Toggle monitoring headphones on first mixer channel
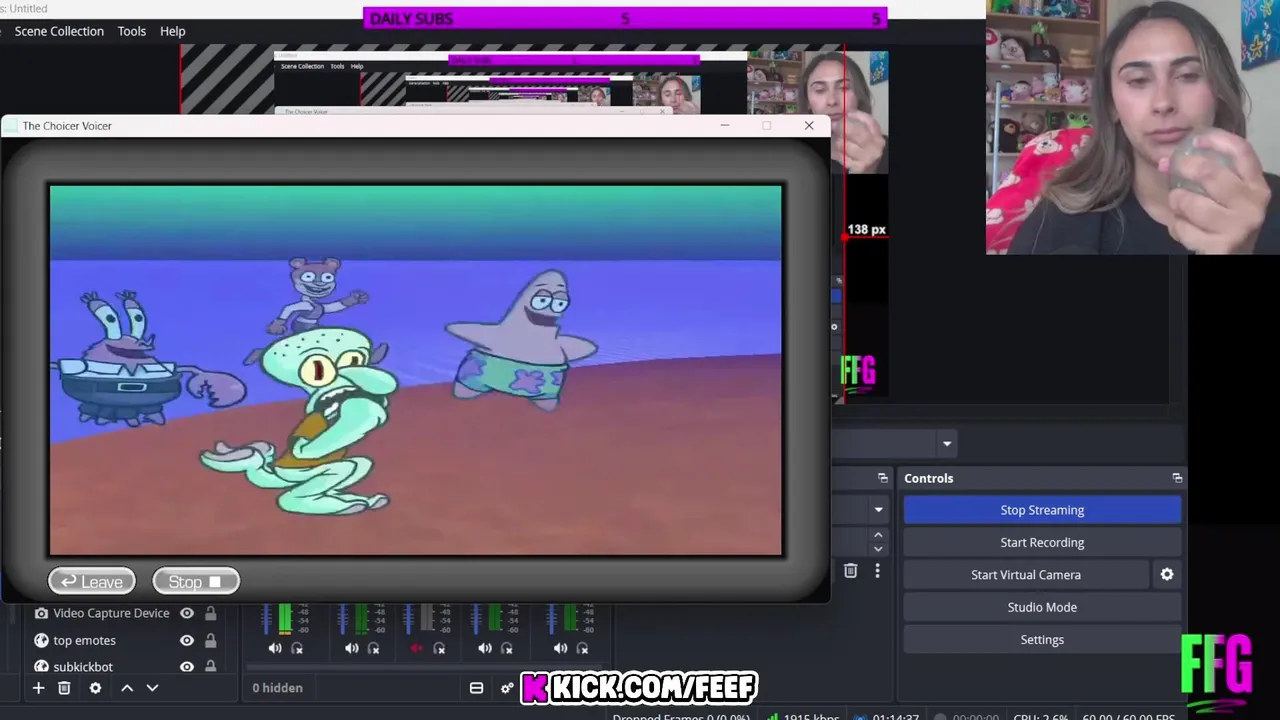The height and width of the screenshot is (720, 1280). tap(297, 648)
